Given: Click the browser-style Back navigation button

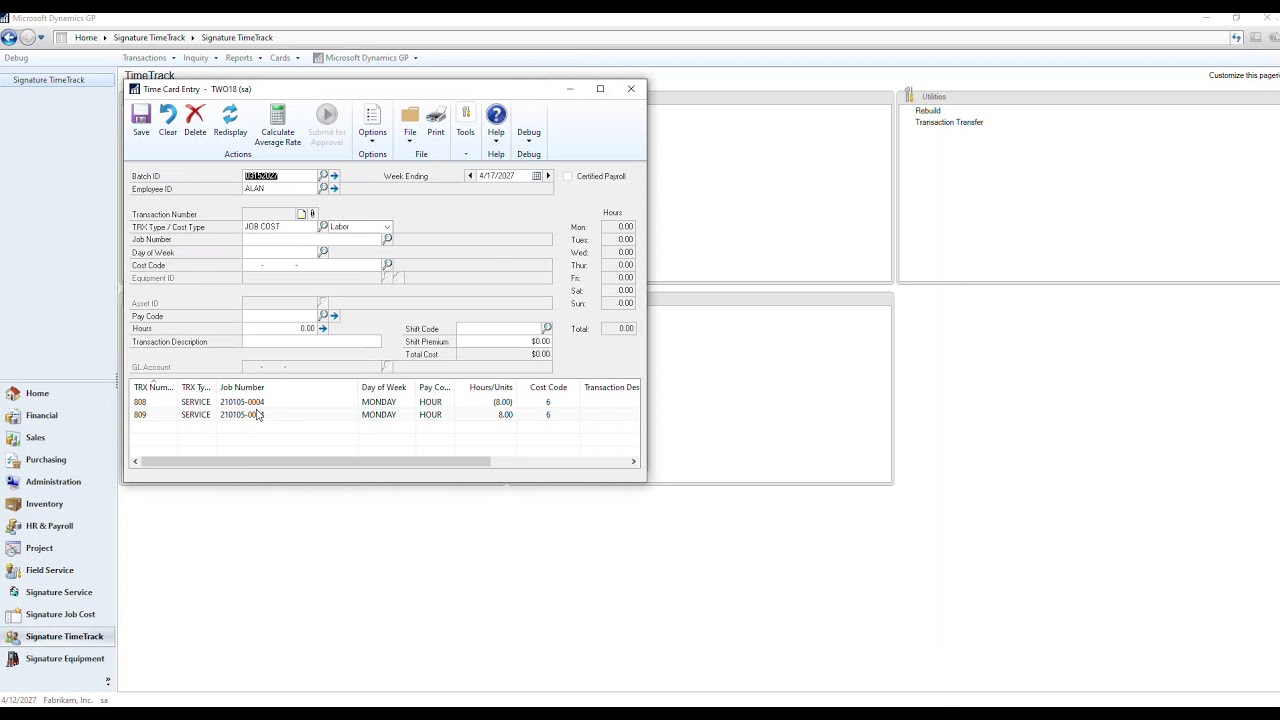Looking at the screenshot, I should coord(9,38).
